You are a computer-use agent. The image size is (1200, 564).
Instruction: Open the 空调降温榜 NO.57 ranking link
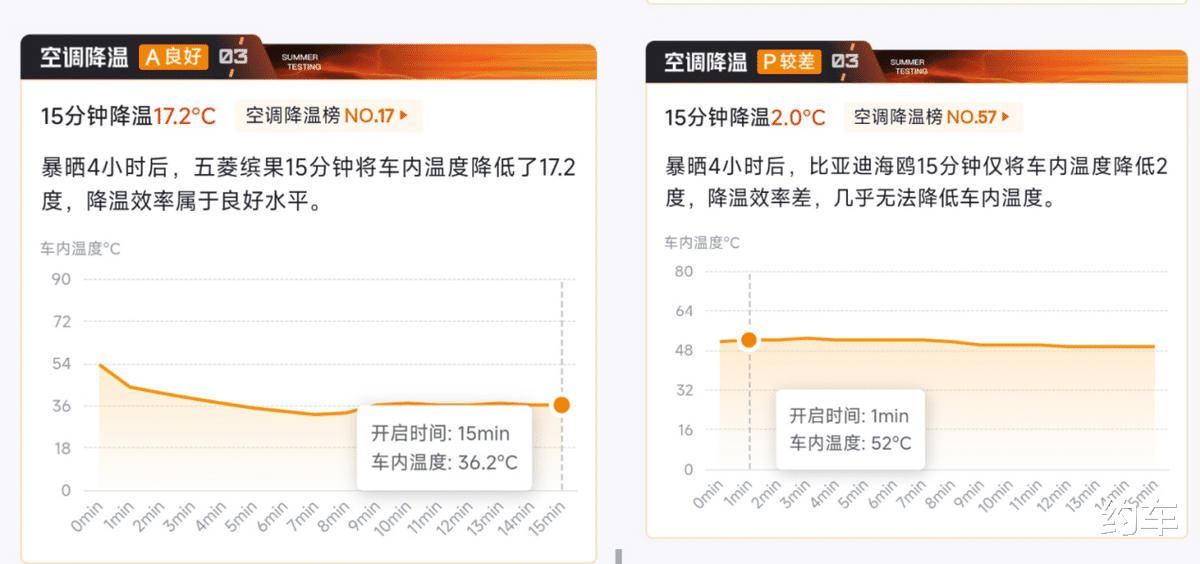[934, 117]
